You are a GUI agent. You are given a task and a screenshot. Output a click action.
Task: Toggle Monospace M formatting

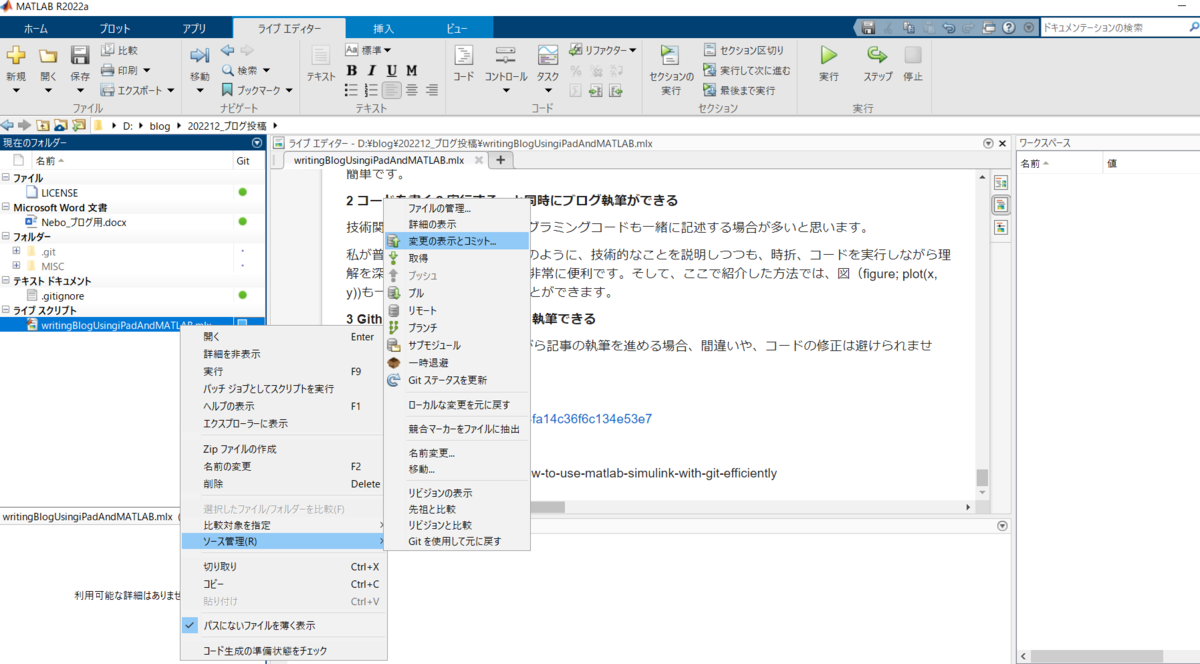[413, 70]
